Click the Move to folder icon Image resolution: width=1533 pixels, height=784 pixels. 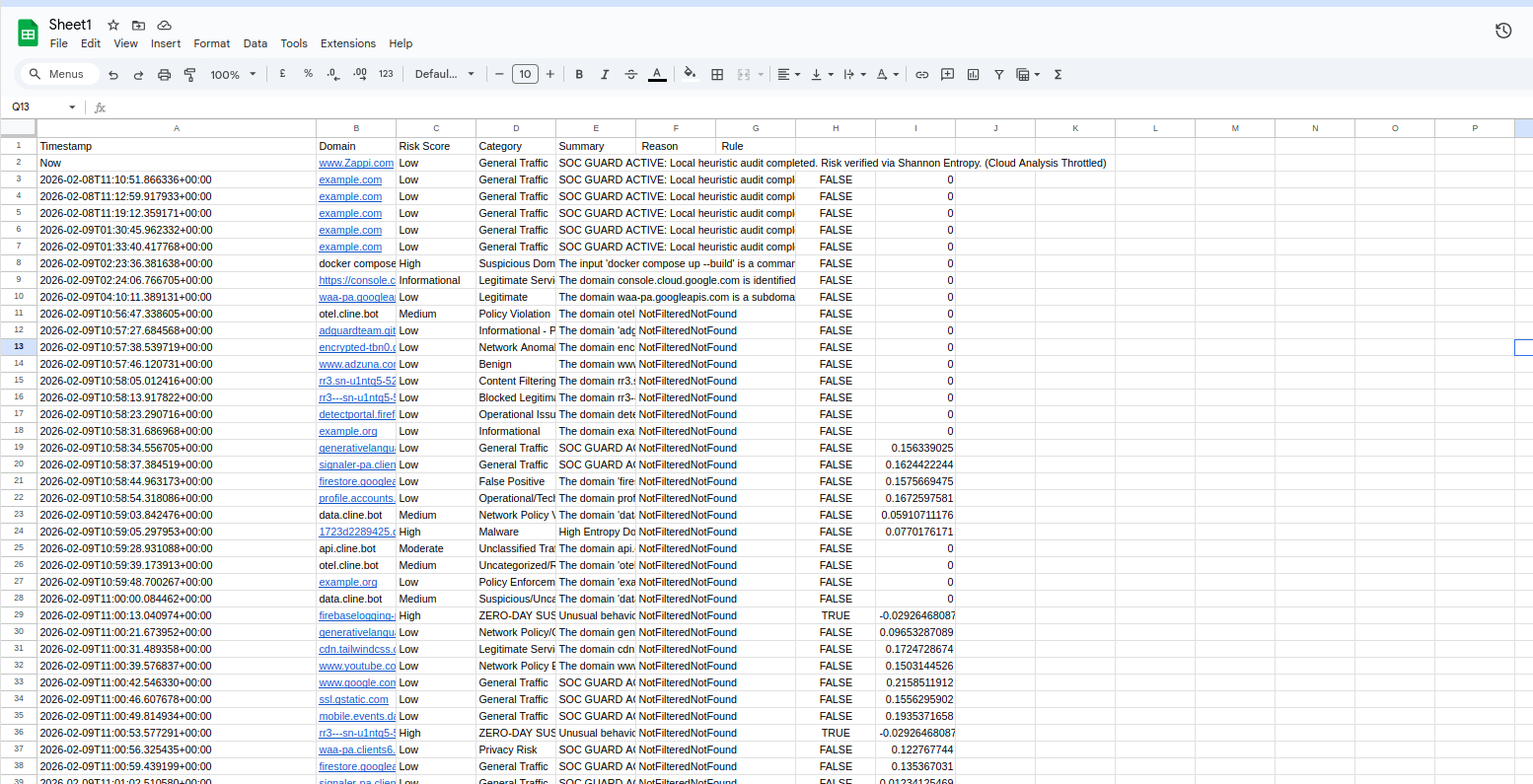click(x=138, y=25)
